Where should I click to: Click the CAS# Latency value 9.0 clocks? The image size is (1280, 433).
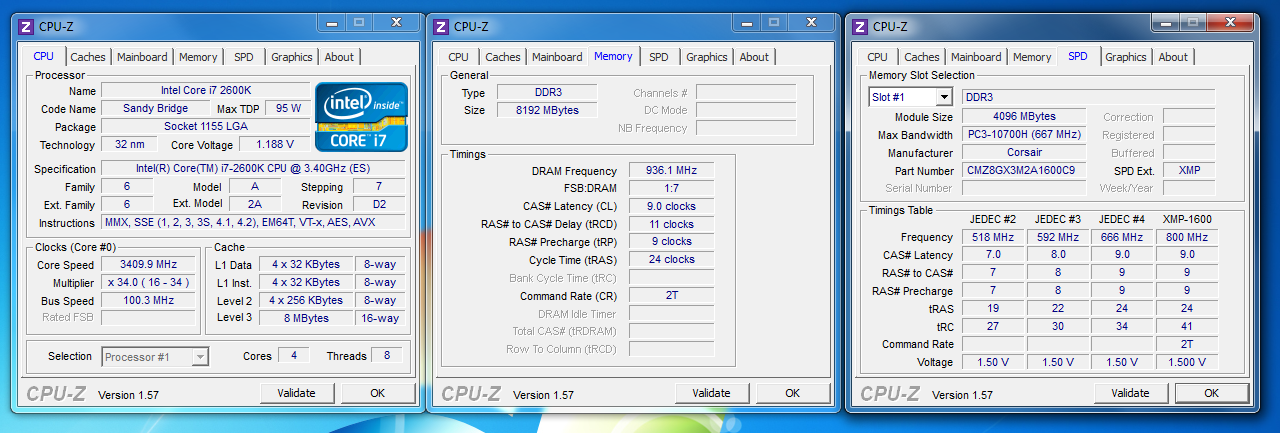tap(671, 207)
